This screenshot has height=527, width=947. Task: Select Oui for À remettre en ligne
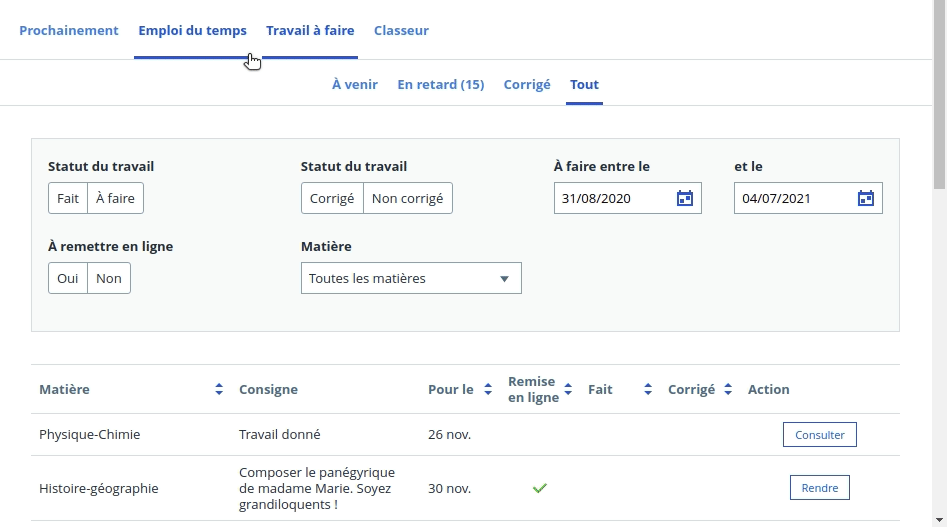point(68,278)
